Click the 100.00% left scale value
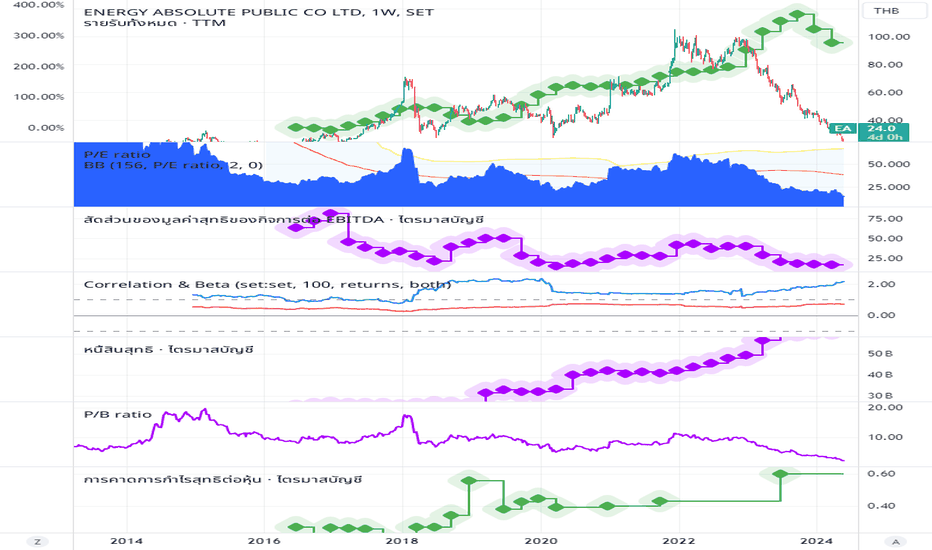The height and width of the screenshot is (550, 932). pos(39,97)
